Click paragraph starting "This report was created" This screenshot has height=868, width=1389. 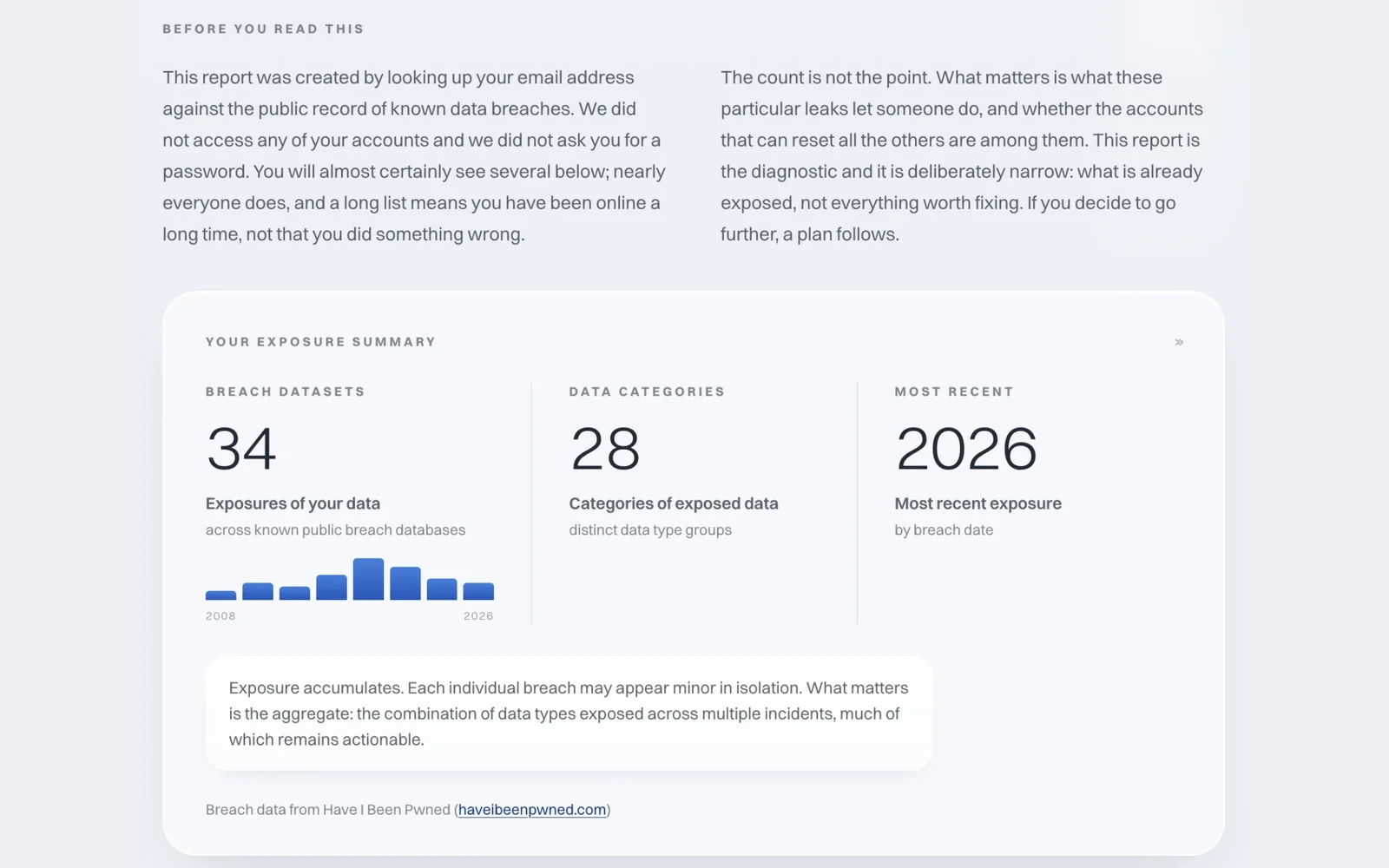[x=414, y=155]
